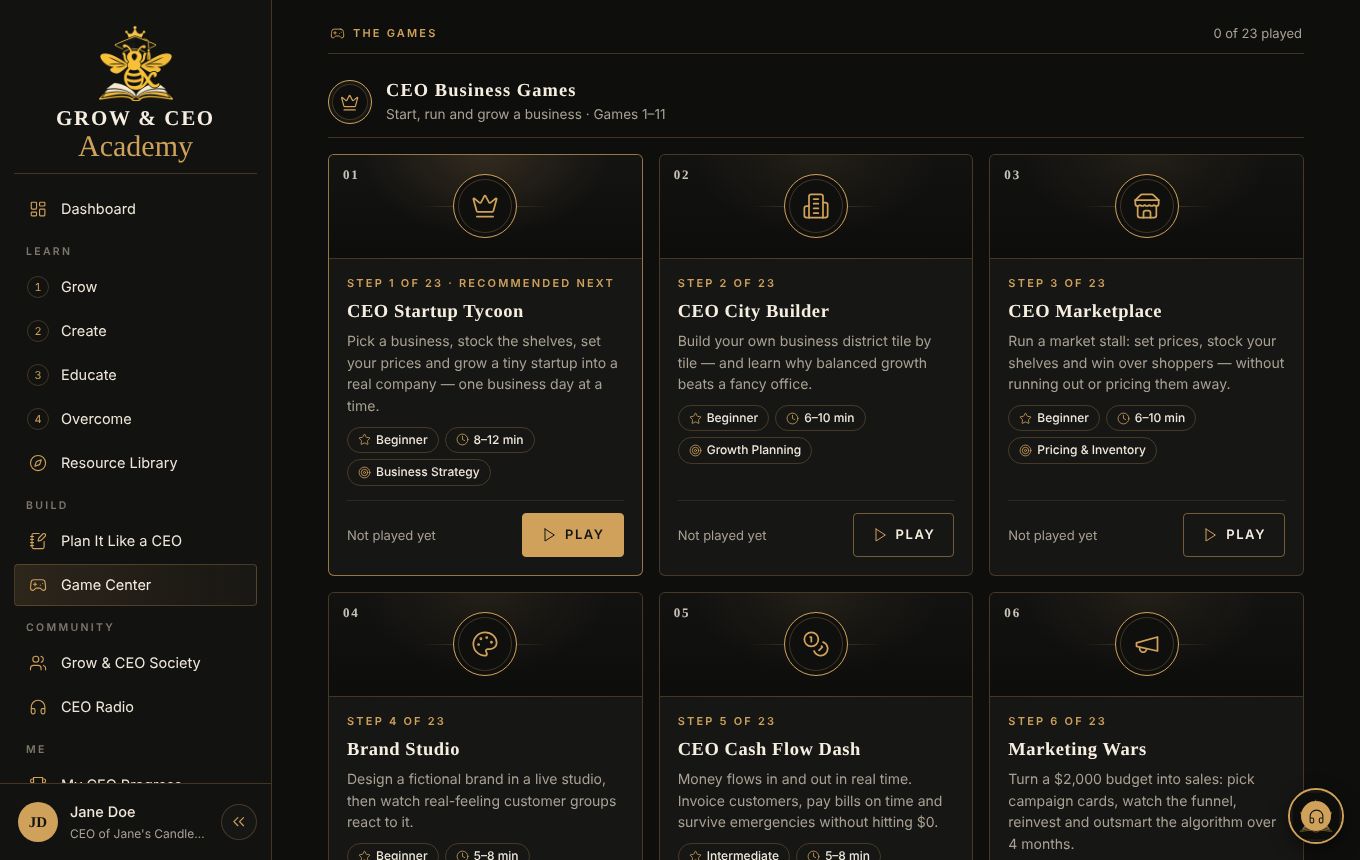Collapse the sidebar with the double chevron
This screenshot has height=860, width=1360.
pyautogui.click(x=239, y=822)
